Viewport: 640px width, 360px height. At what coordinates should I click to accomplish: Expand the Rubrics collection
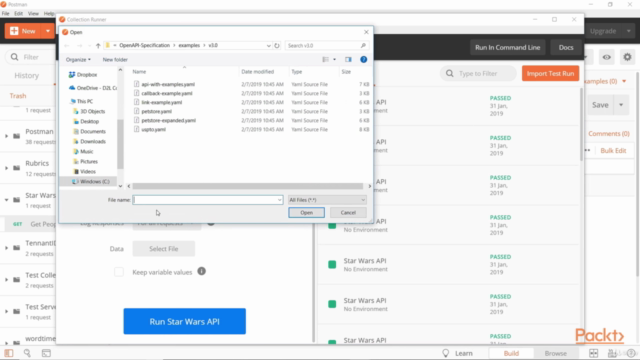tap(7, 168)
